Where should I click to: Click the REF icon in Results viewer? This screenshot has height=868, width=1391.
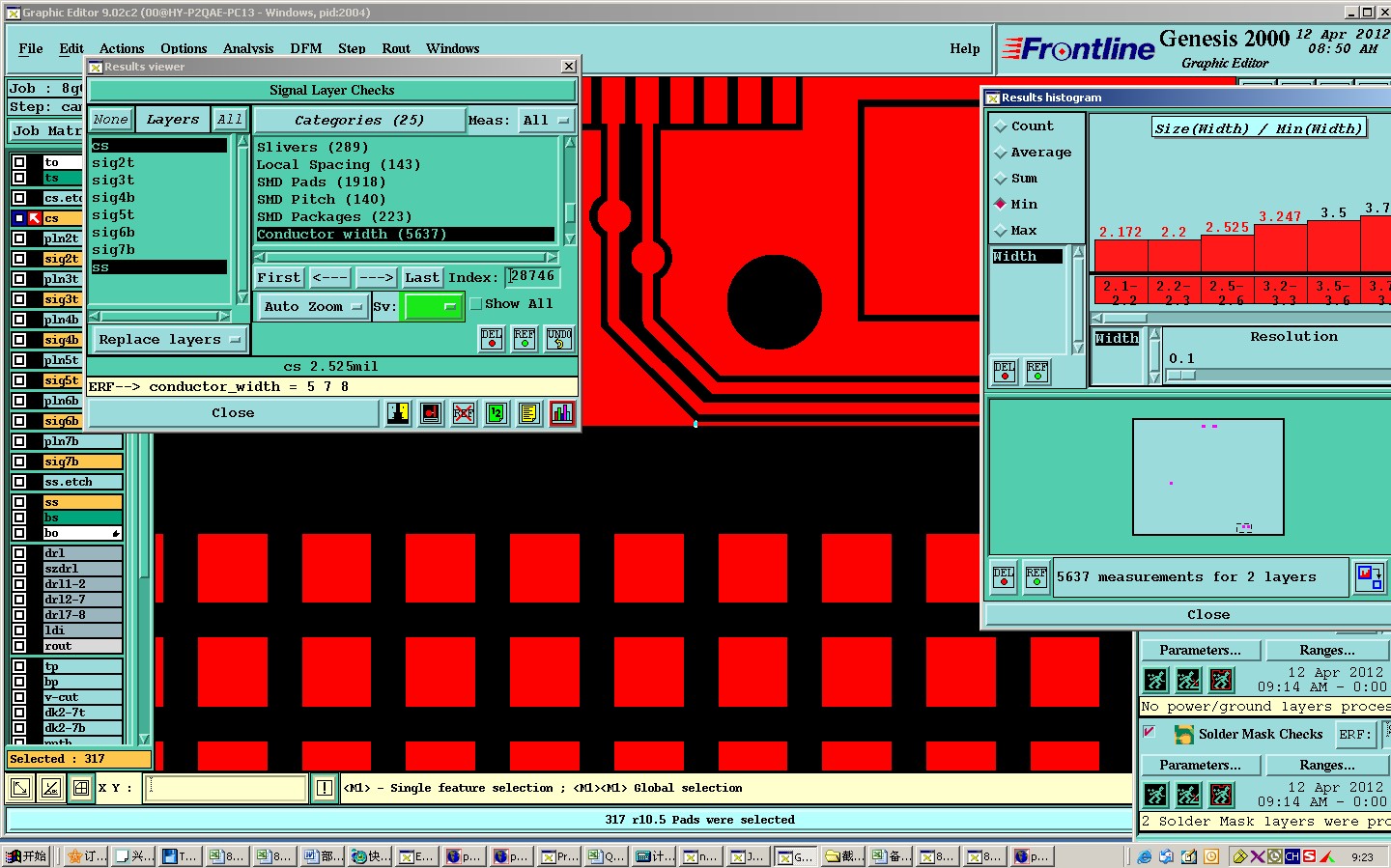click(x=525, y=339)
